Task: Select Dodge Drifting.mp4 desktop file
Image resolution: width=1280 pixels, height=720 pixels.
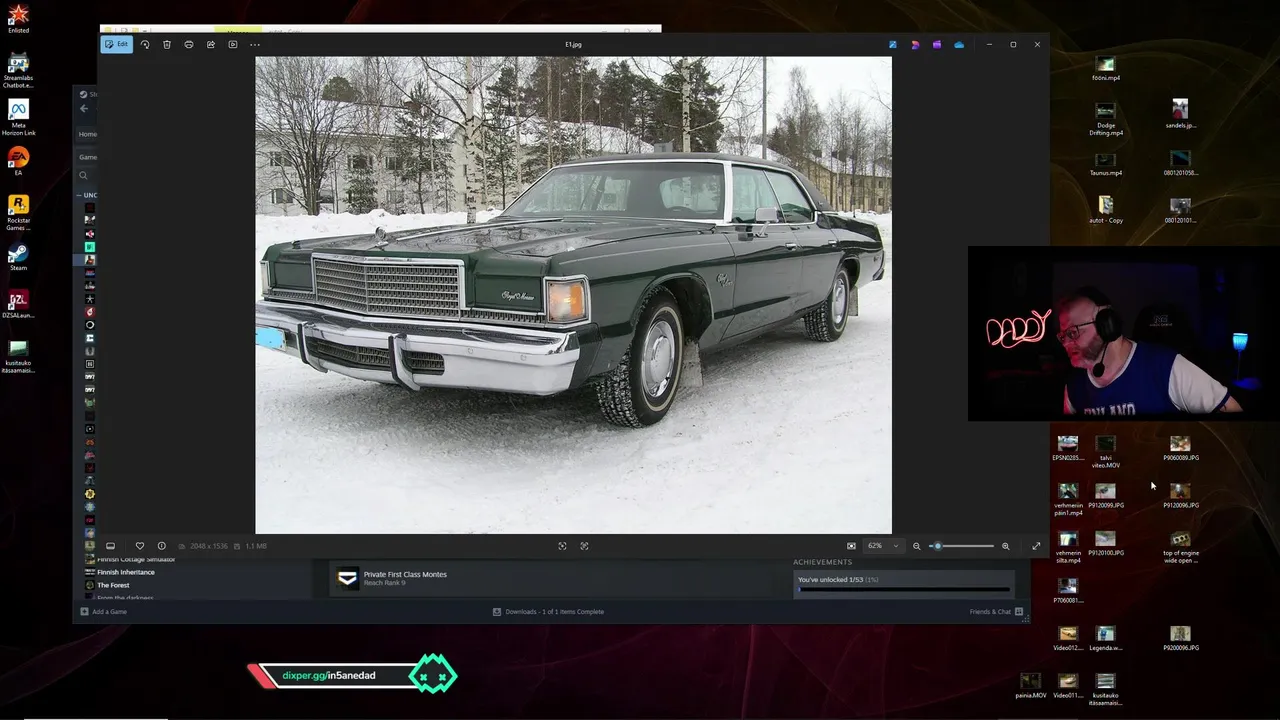Action: [1105, 119]
